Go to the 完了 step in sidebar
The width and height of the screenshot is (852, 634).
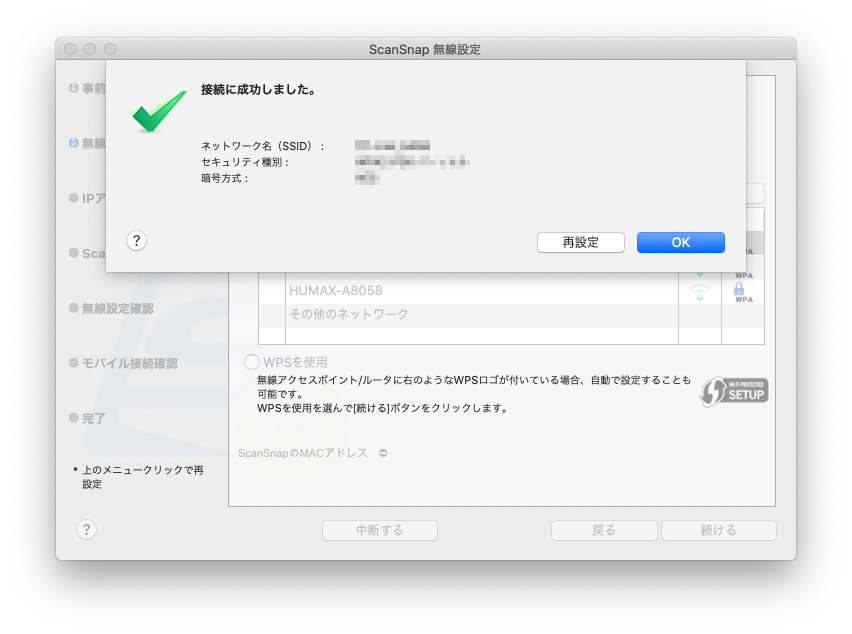pos(87,418)
